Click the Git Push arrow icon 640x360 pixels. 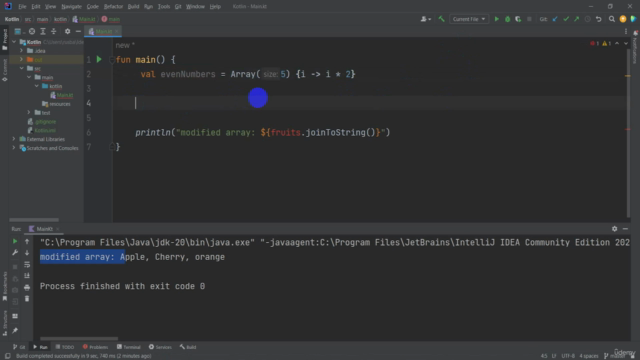tap(576, 19)
